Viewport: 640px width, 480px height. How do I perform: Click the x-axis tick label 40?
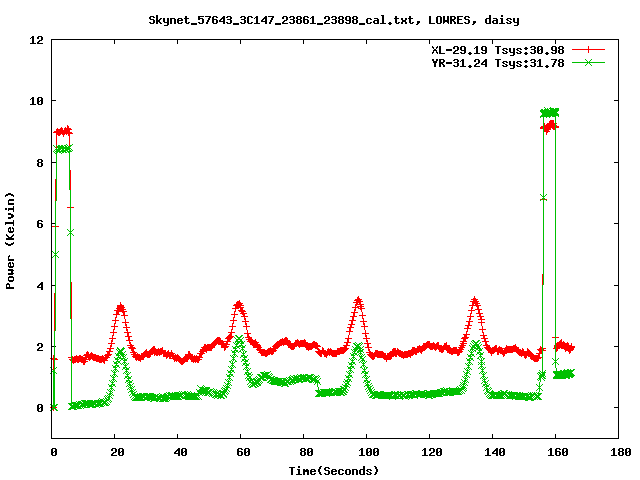click(180, 452)
